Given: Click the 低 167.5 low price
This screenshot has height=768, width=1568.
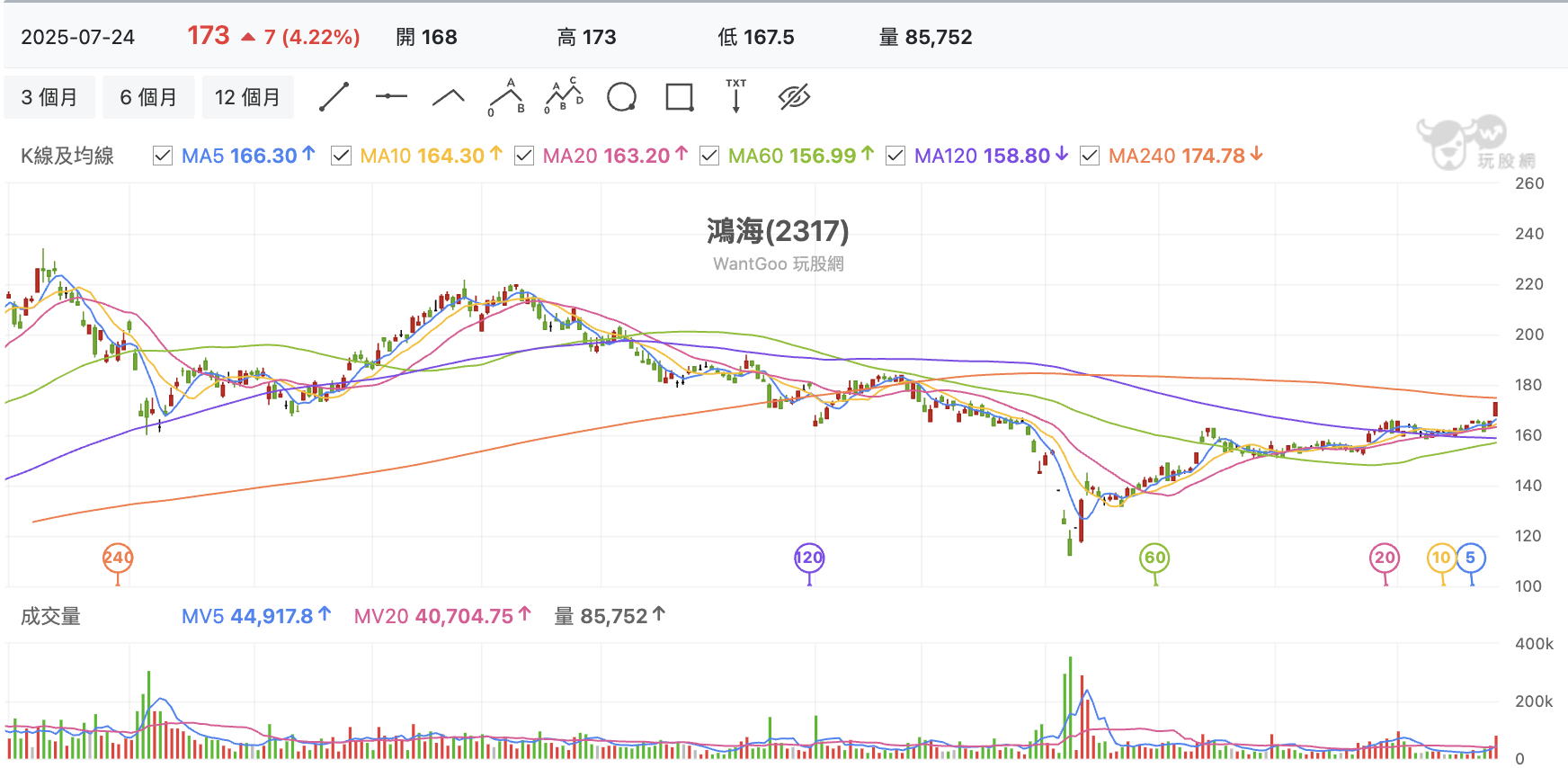Looking at the screenshot, I should pyautogui.click(x=756, y=37).
